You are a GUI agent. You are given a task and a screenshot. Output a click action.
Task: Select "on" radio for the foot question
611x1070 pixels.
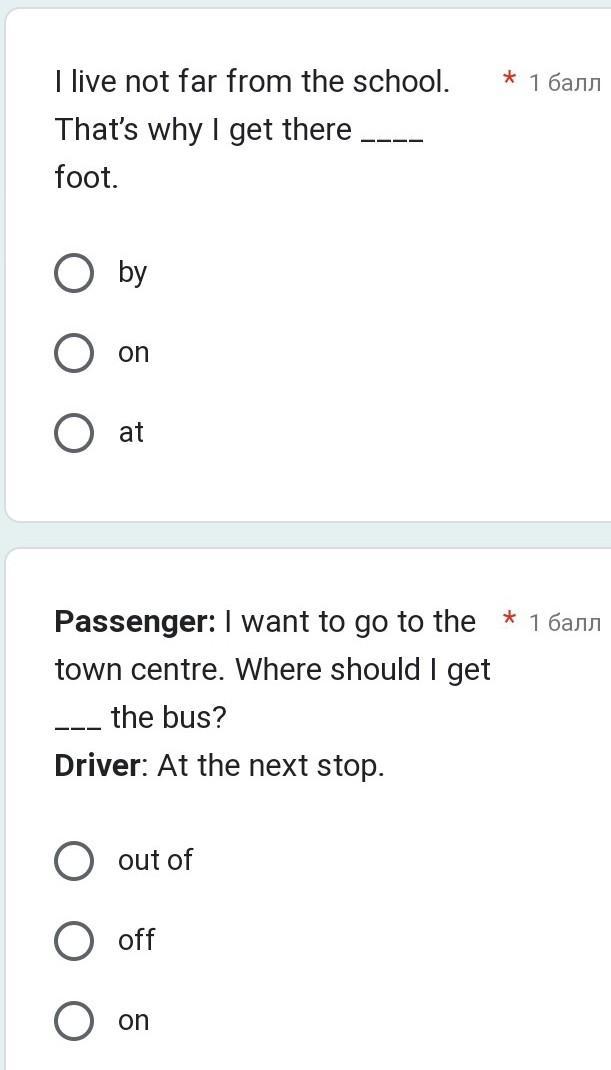coord(74,353)
